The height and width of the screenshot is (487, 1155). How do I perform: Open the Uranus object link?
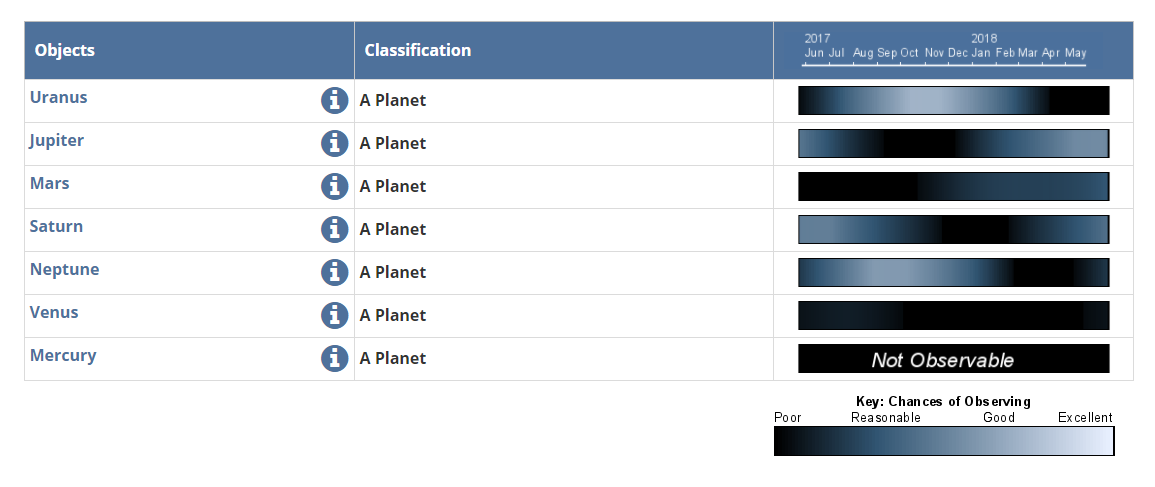58,97
